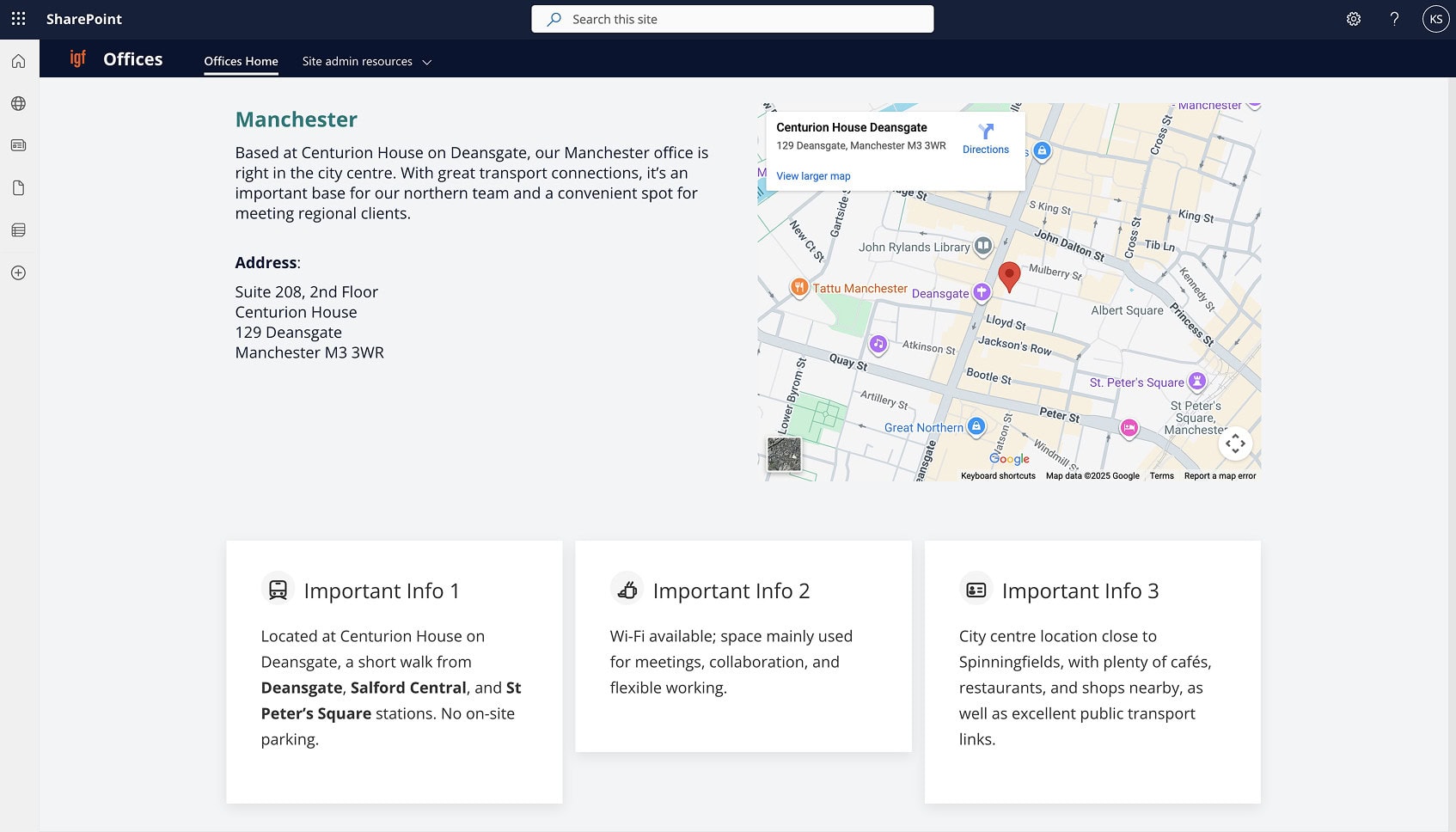Image resolution: width=1456 pixels, height=832 pixels.
Task: Open the Help question mark
Action: click(1394, 19)
